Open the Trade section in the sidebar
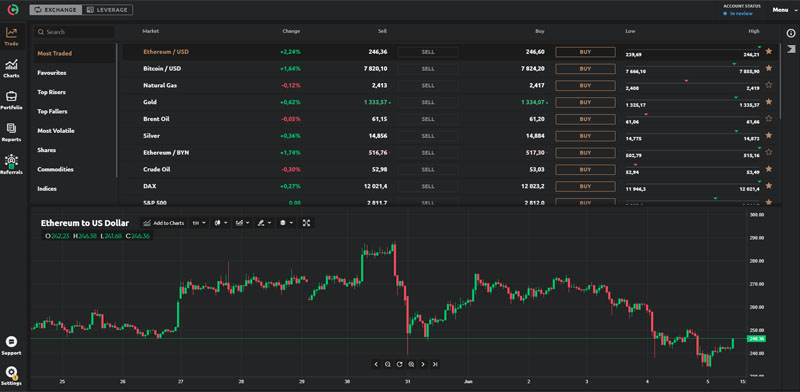 (x=11, y=37)
